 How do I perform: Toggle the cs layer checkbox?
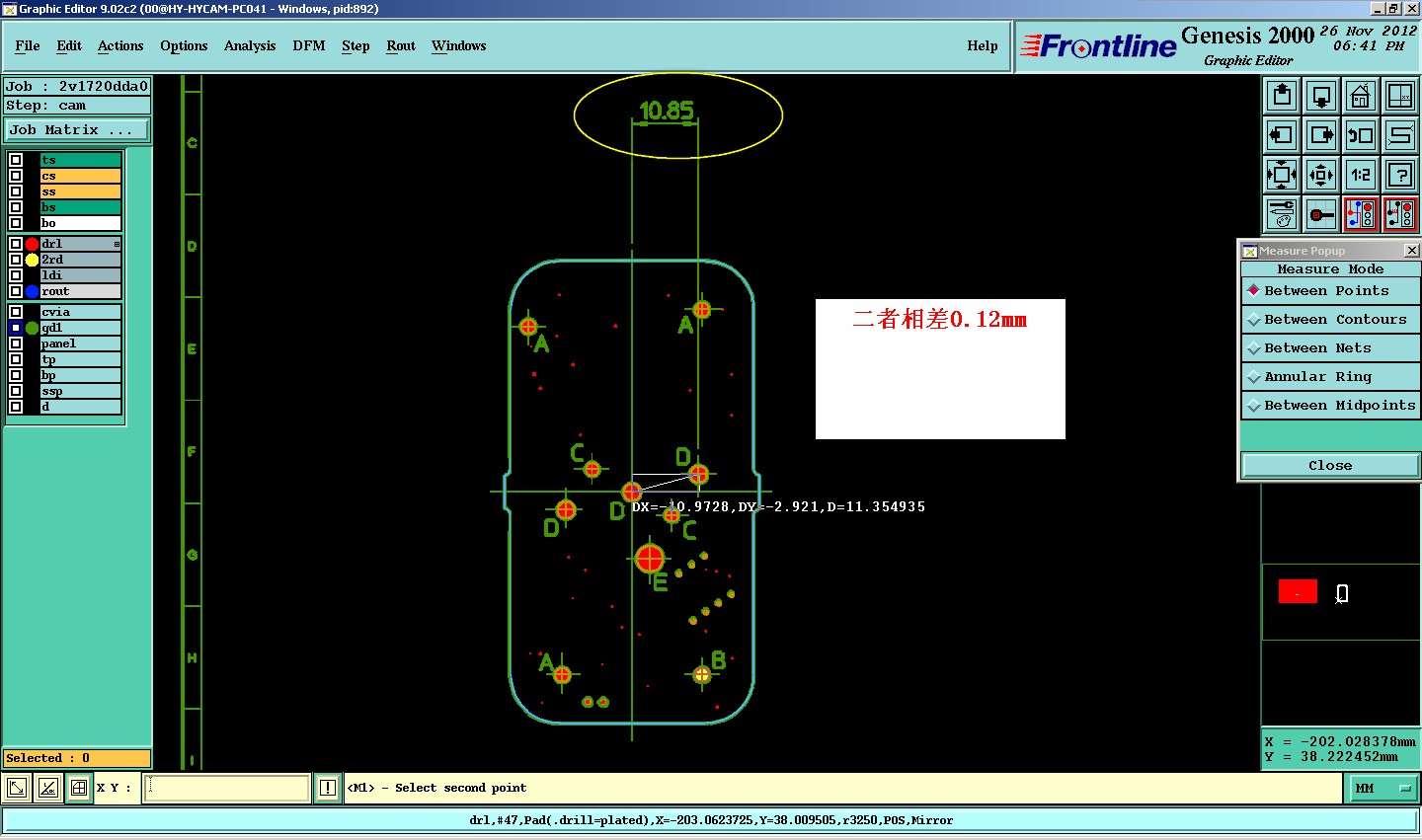point(16,176)
